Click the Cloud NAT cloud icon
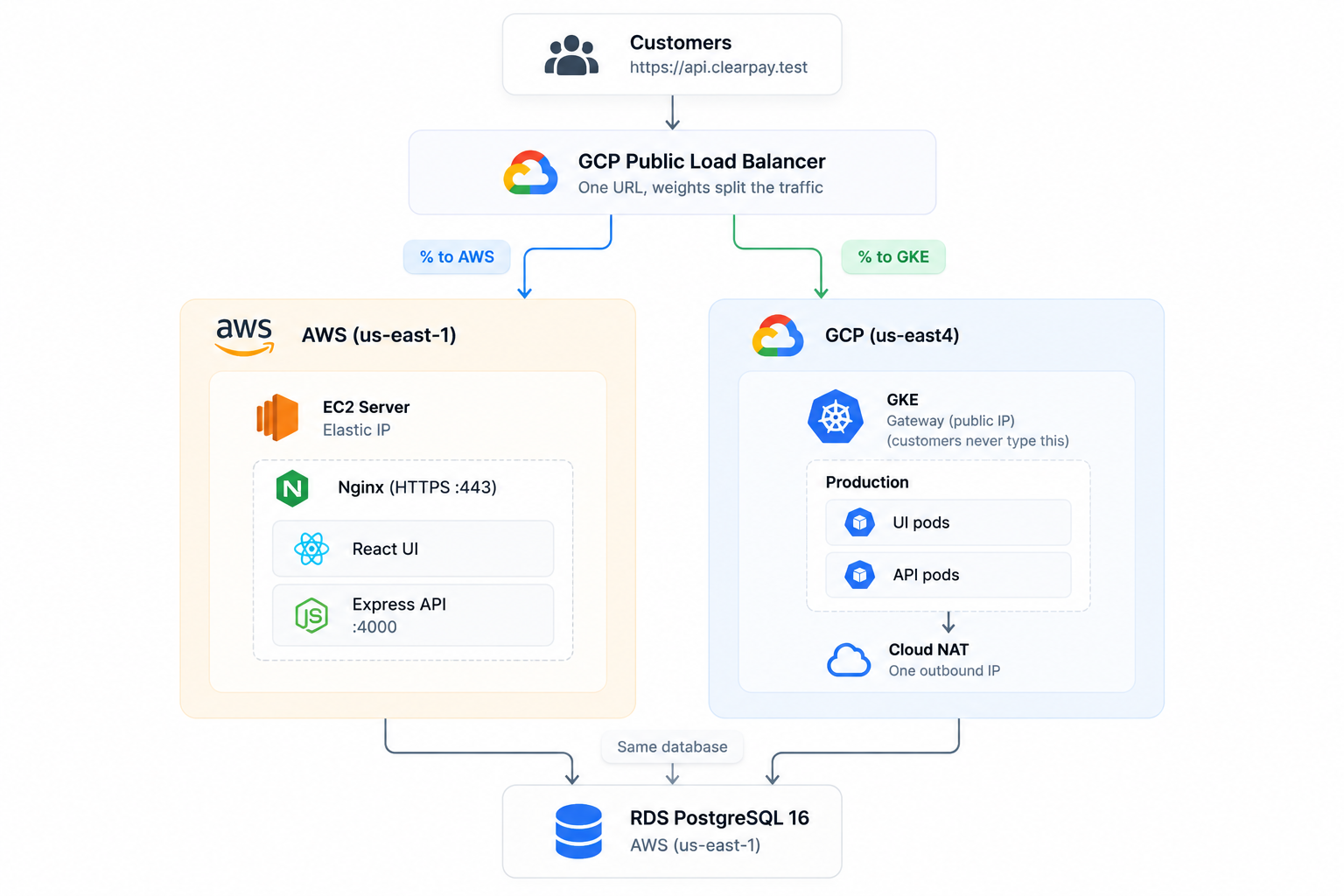This screenshot has width=1344, height=896. point(849,660)
